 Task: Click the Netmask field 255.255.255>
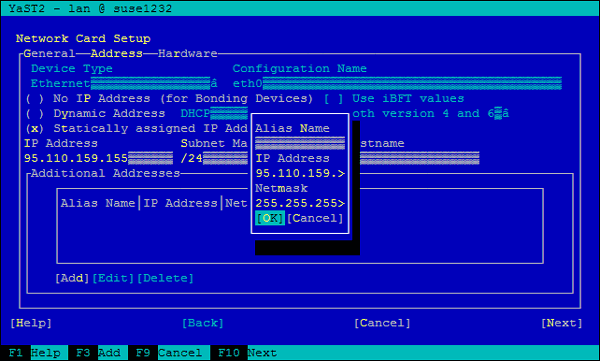[x=300, y=203]
